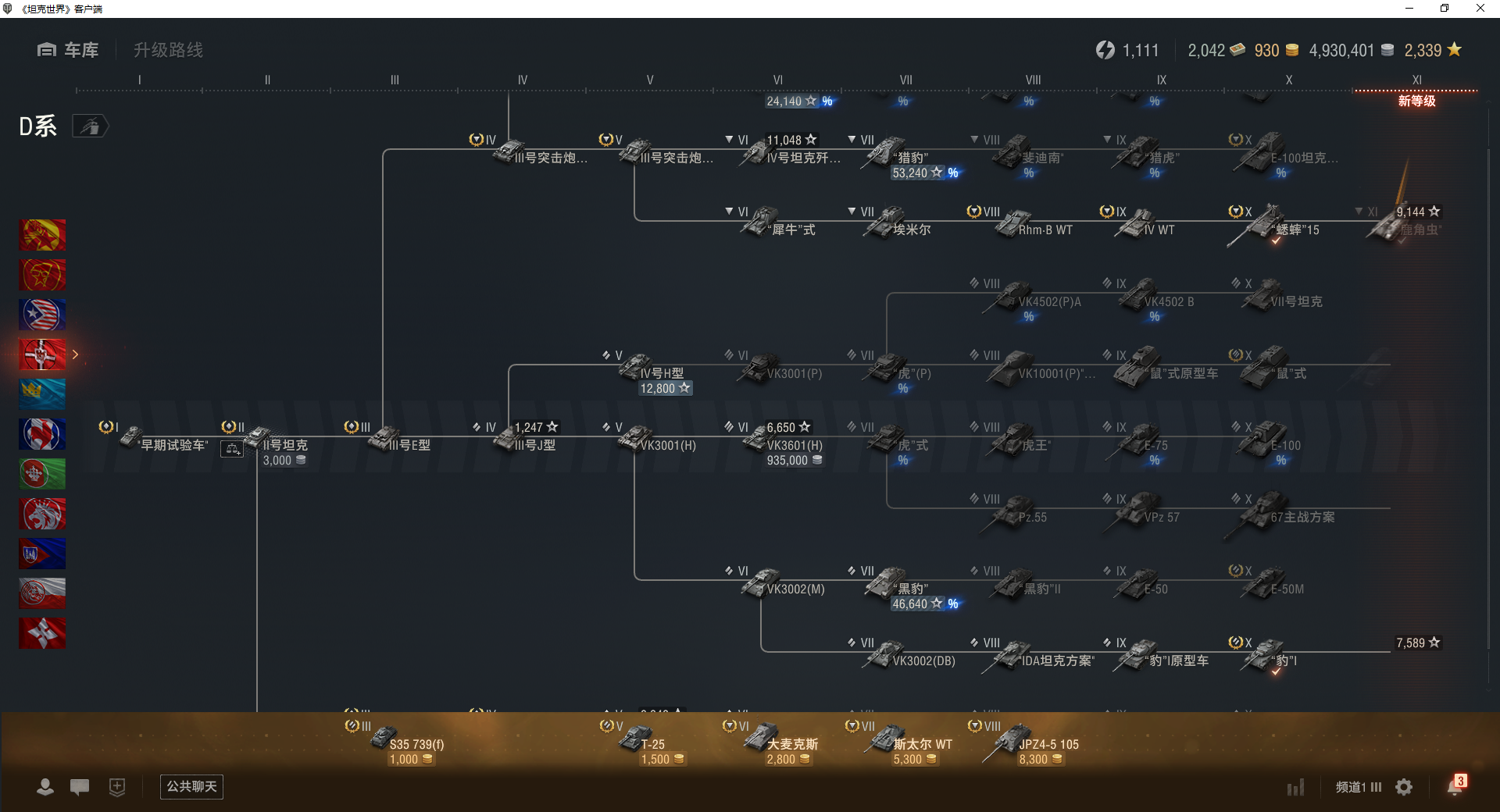Click the 930 gold balance

coord(1277,50)
